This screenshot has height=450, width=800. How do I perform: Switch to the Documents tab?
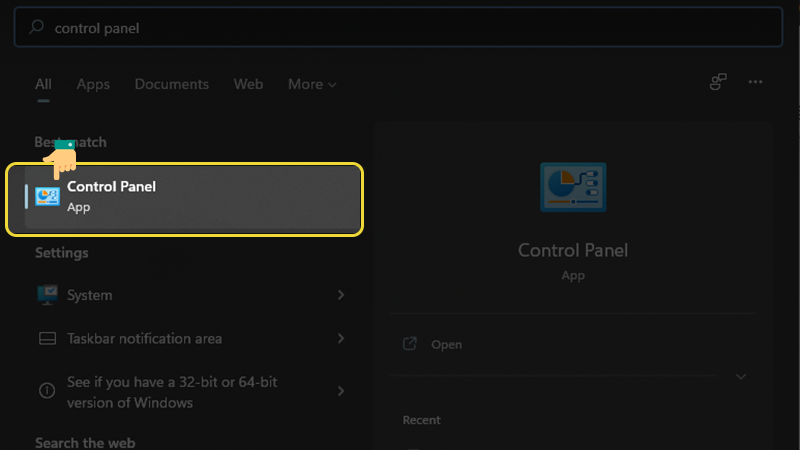pyautogui.click(x=172, y=84)
